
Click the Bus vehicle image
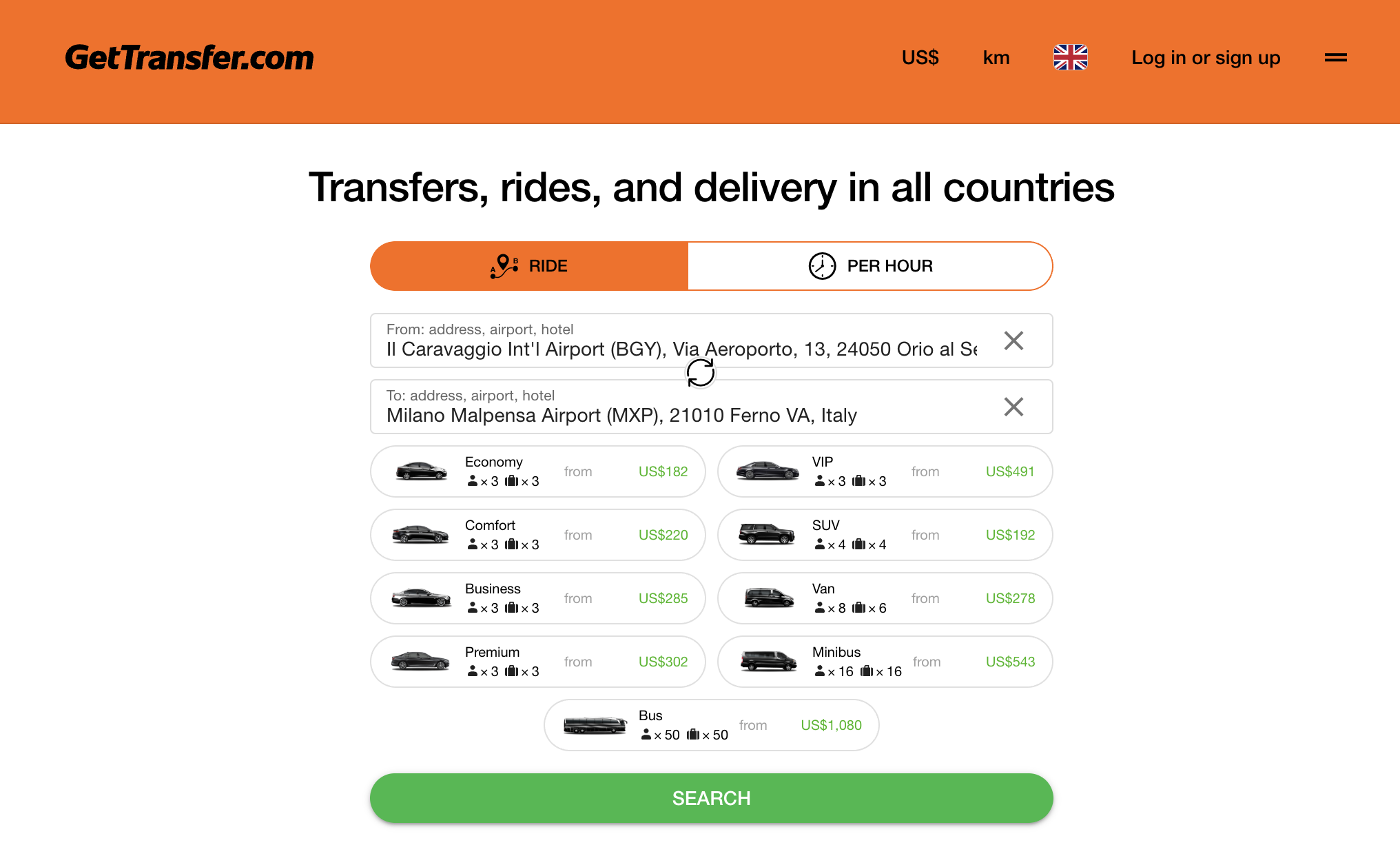tap(595, 725)
